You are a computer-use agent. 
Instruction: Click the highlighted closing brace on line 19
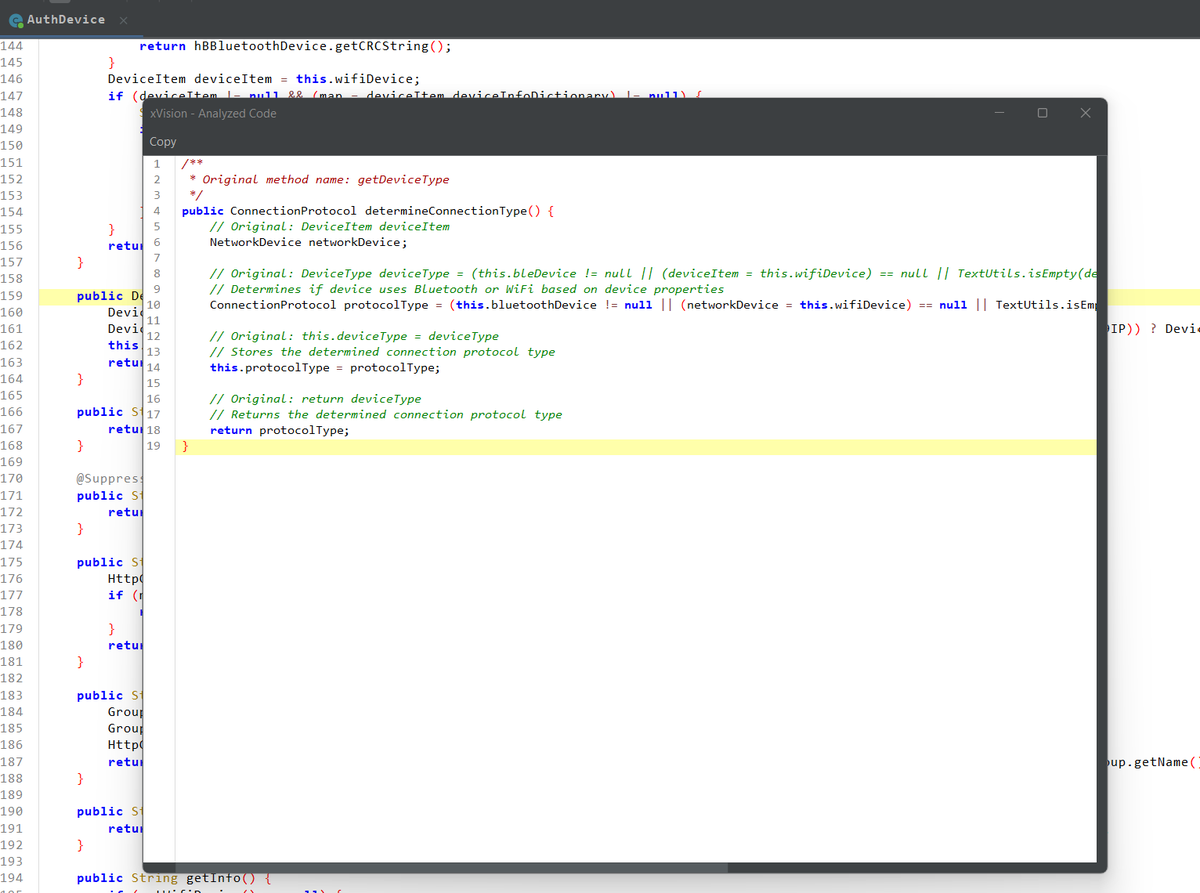click(184, 445)
